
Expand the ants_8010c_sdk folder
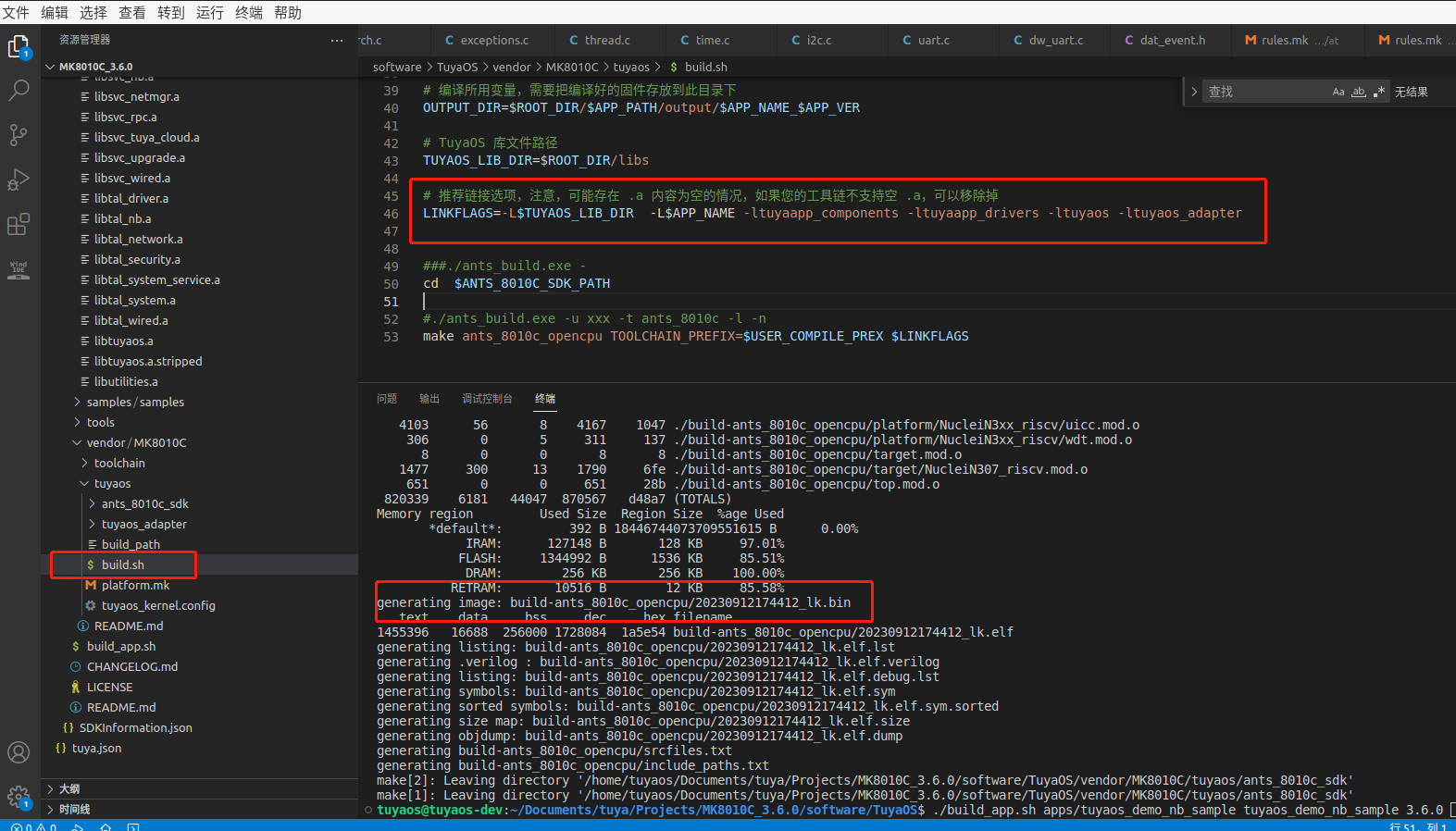point(144,503)
